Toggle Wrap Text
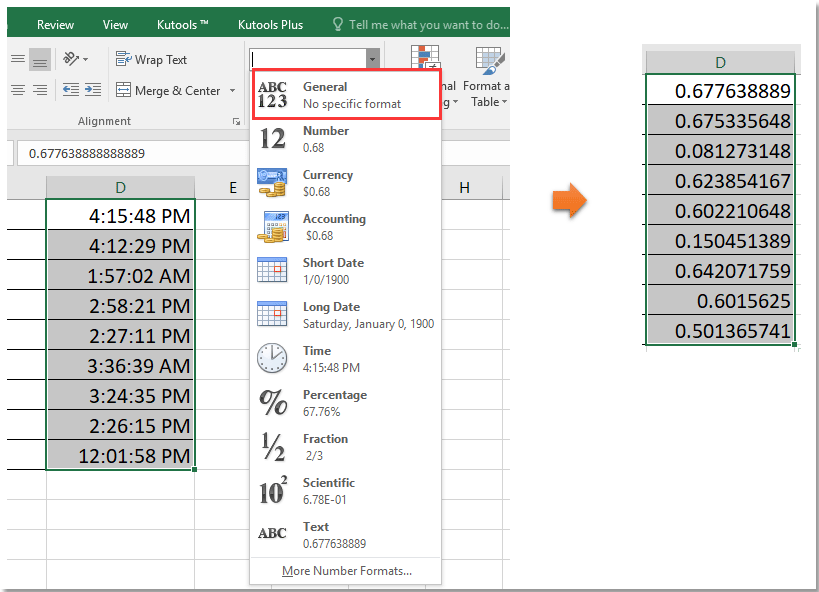The width and height of the screenshot is (819, 592). coord(151,59)
